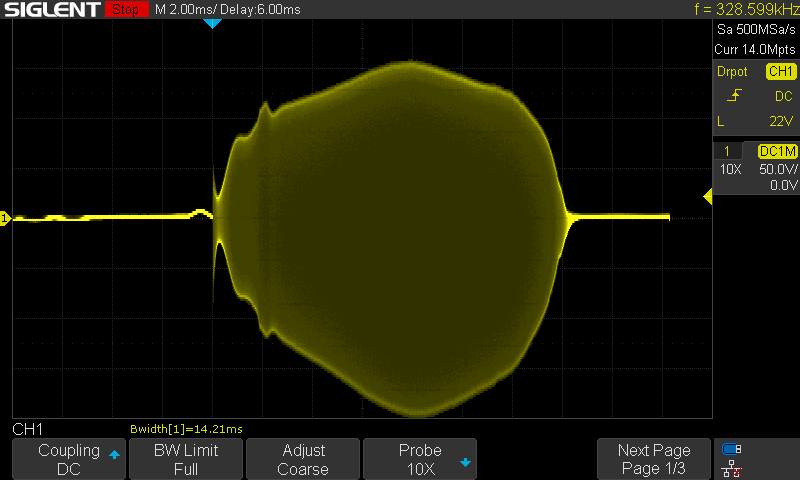Image resolution: width=800 pixels, height=480 pixels.
Task: Click the Curr 14.0Mpts memory depth
Action: click(755, 49)
